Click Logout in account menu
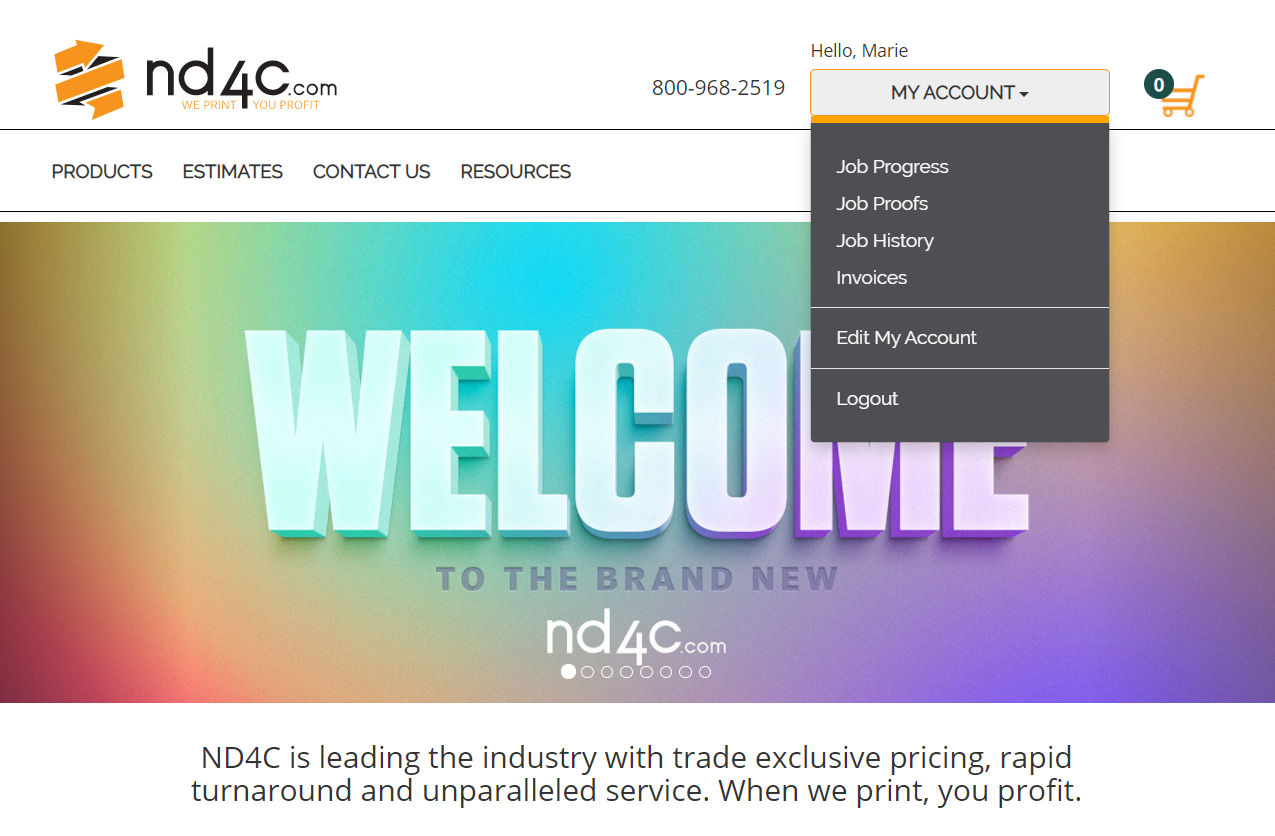 point(867,399)
